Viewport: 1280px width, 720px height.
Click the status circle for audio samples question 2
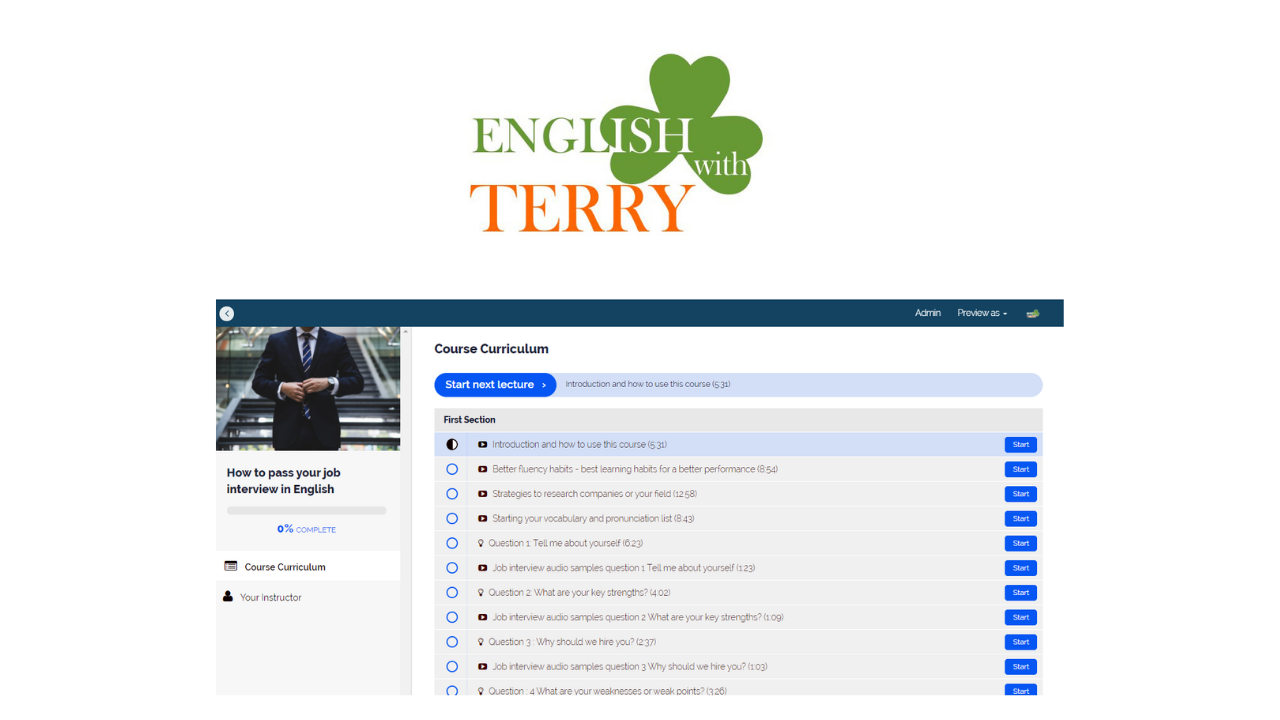click(452, 617)
